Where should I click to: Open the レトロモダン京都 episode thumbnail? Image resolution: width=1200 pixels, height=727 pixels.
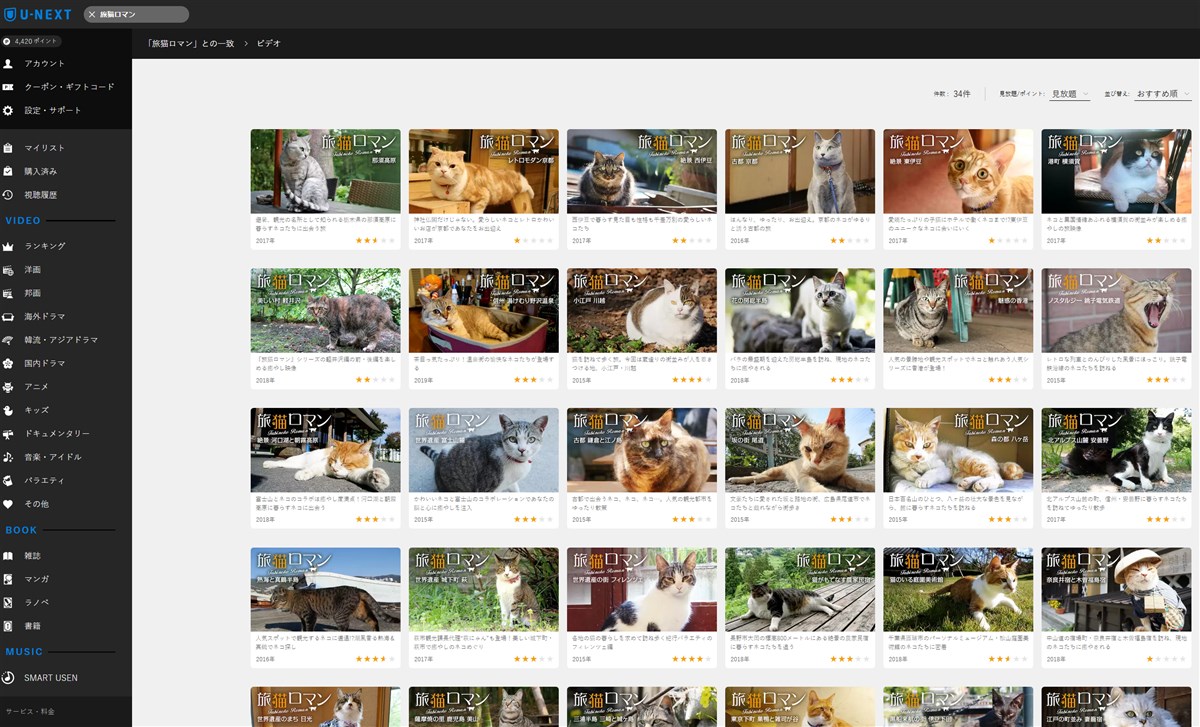[483, 171]
